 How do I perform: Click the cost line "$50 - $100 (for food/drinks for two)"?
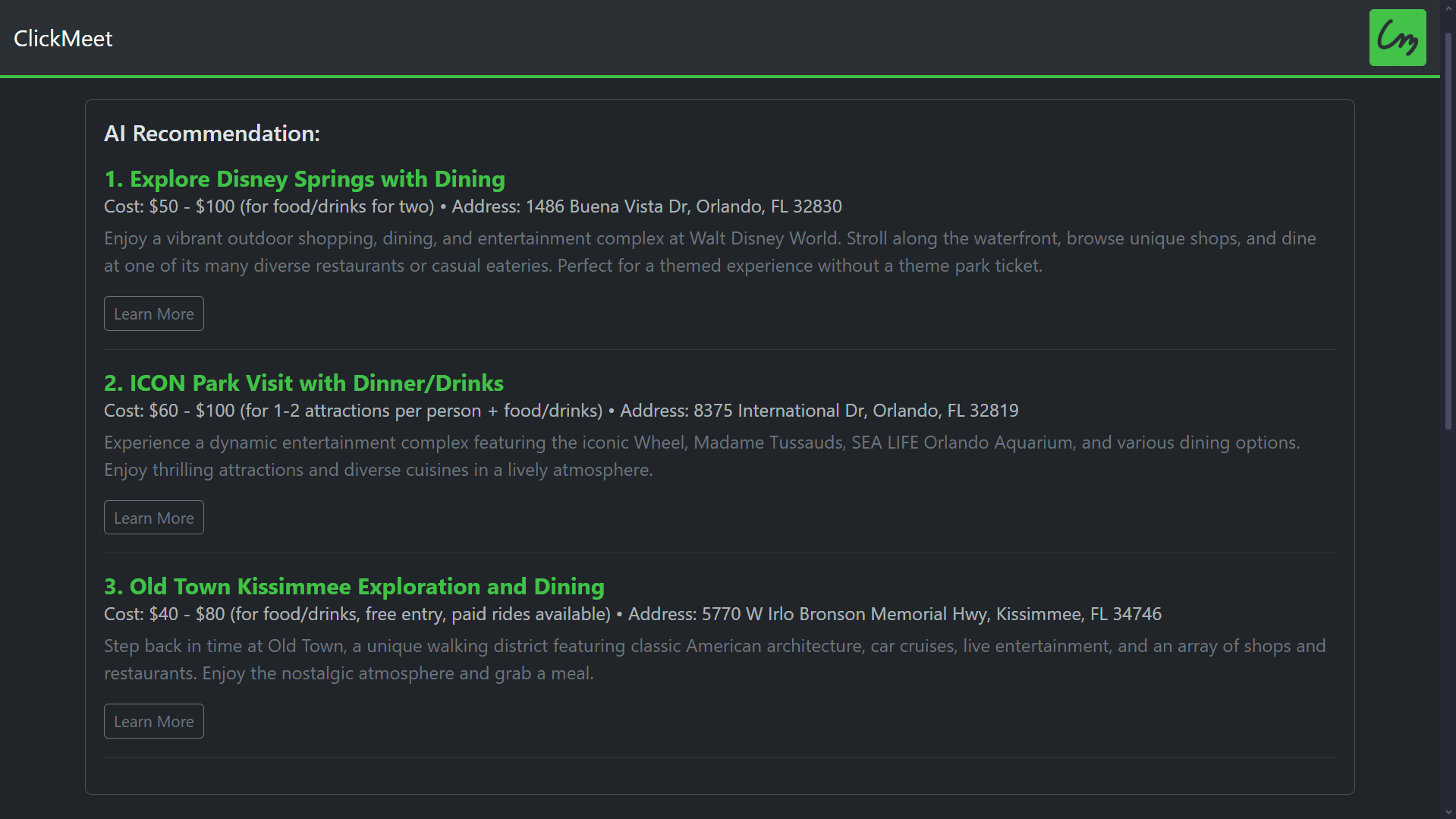click(x=292, y=206)
